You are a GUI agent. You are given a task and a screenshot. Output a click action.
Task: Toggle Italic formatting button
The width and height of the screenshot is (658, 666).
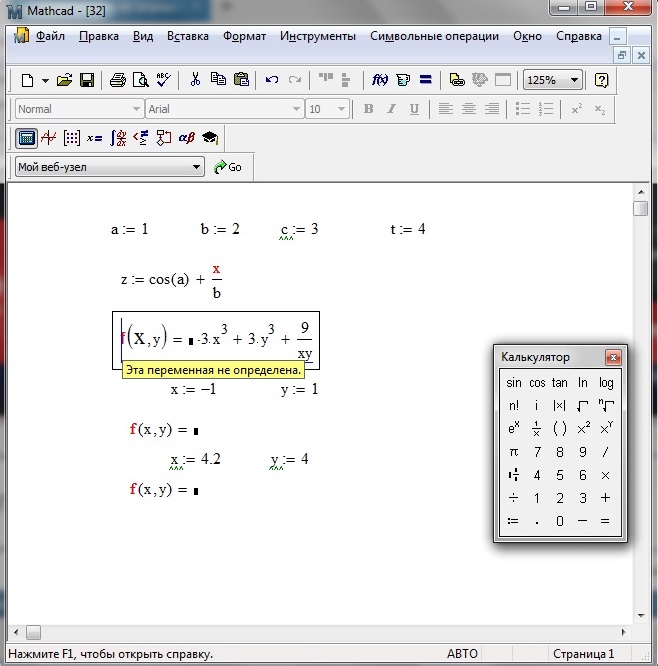click(x=391, y=109)
